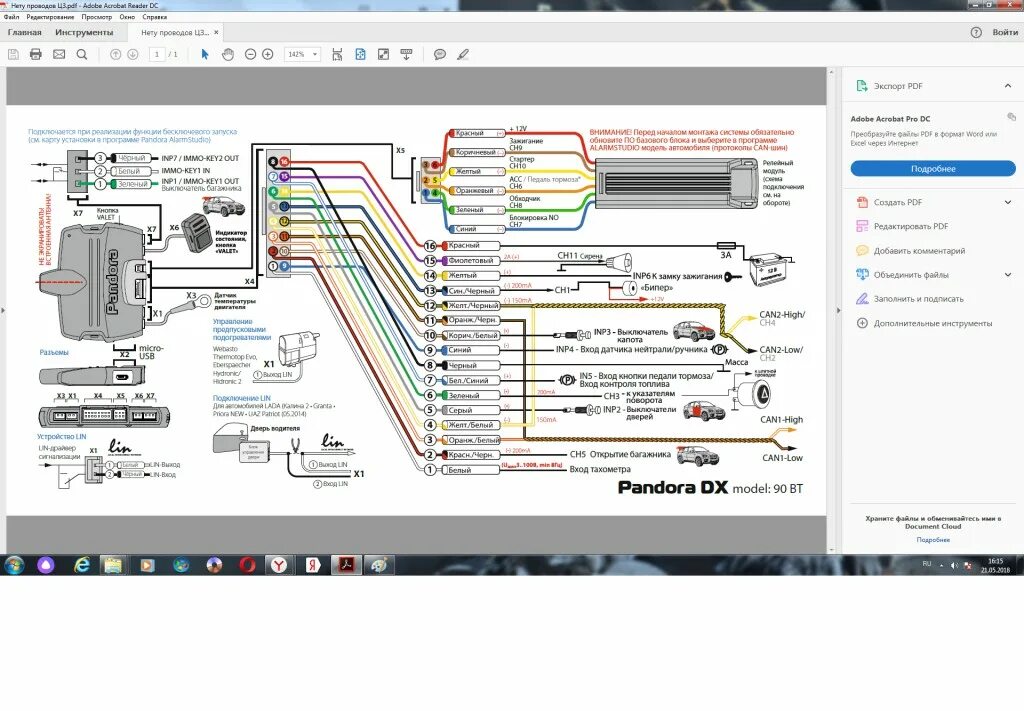Open the Редактировать PDF tool
Screen dimensions: 1024x711
pyautogui.click(x=910, y=227)
